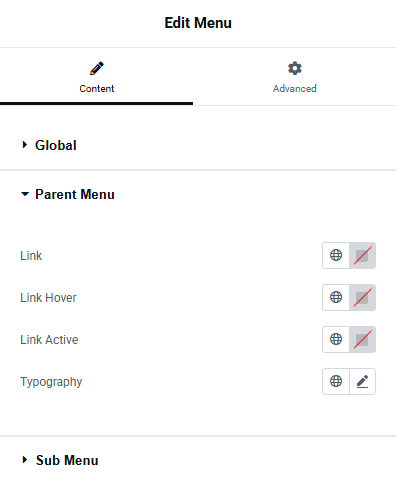Viewport: 396px width, 494px height.
Task: Expand the Global section arrow
Action: [x=24, y=145]
